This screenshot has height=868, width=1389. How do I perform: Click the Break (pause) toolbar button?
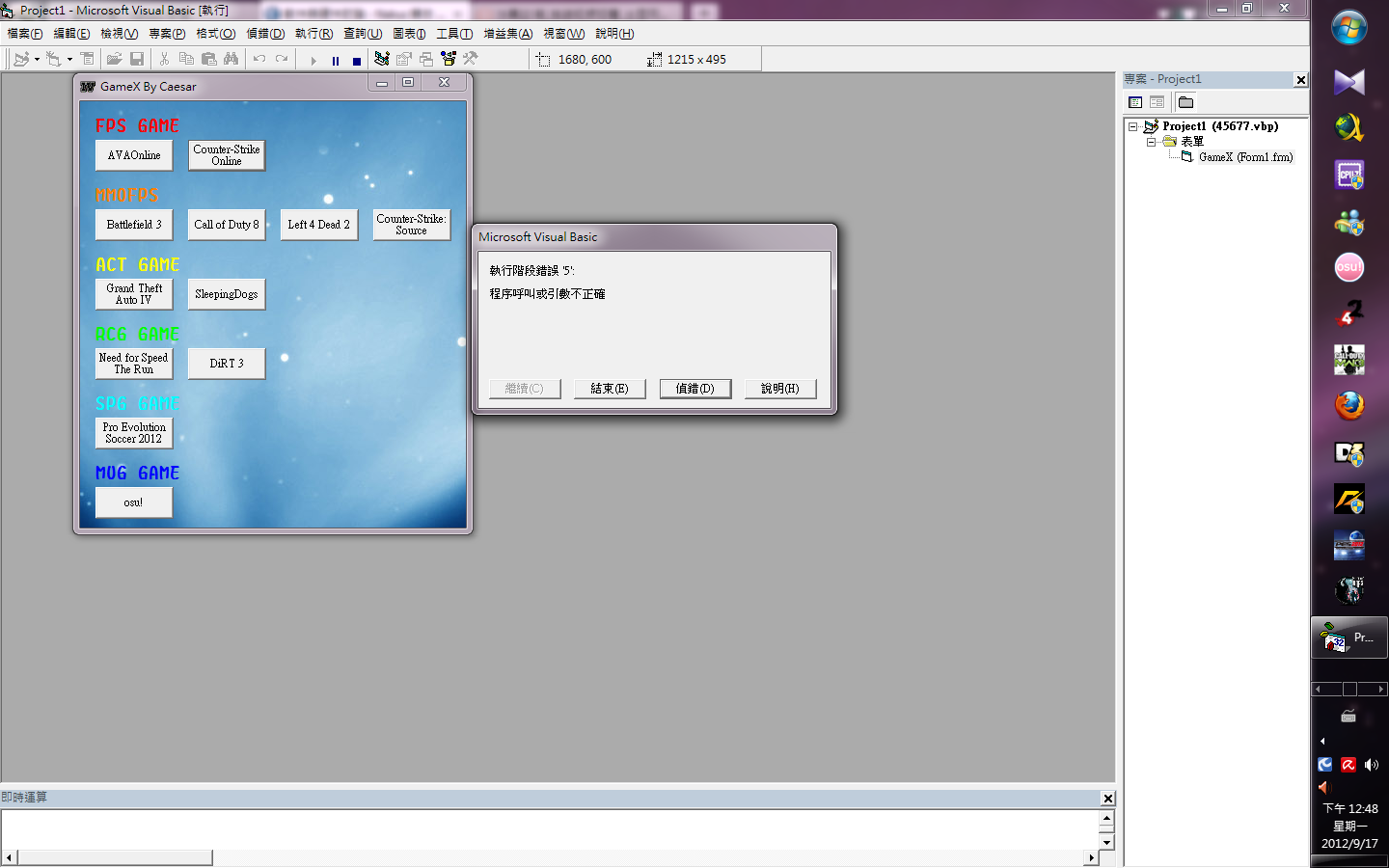335,60
